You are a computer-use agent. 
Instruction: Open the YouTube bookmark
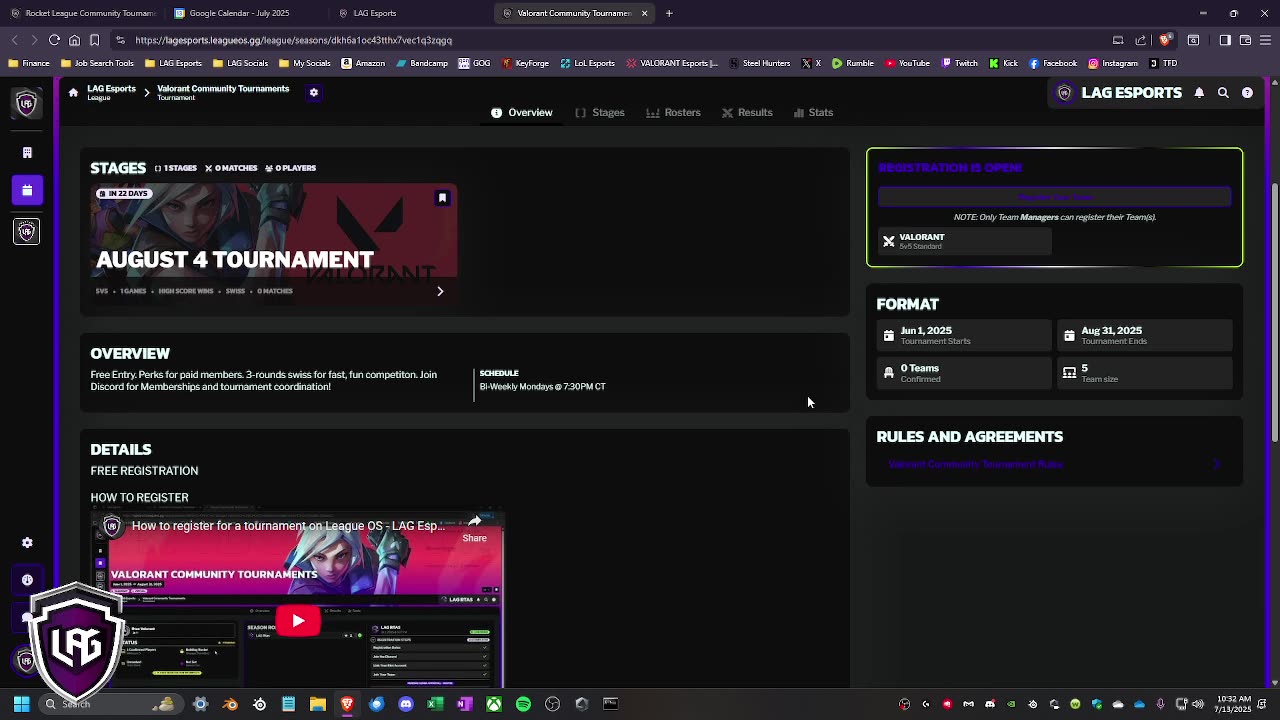(x=907, y=63)
